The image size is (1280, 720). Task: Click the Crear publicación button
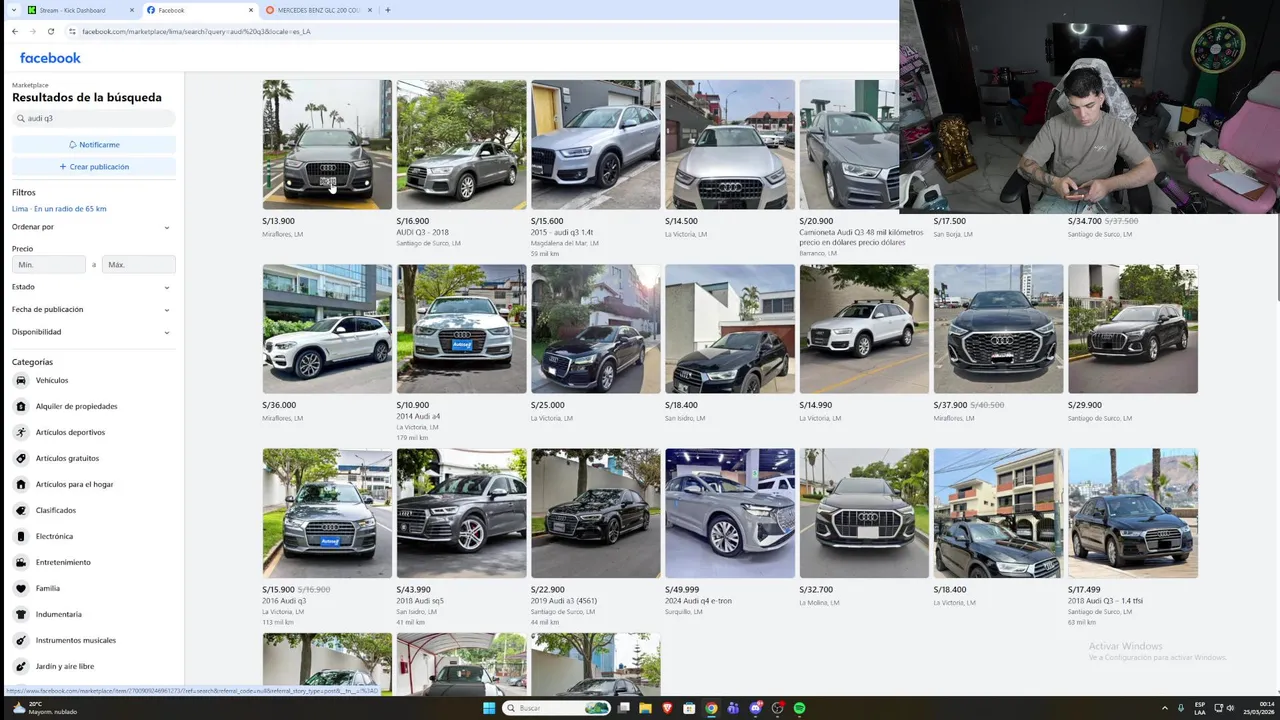tap(94, 167)
